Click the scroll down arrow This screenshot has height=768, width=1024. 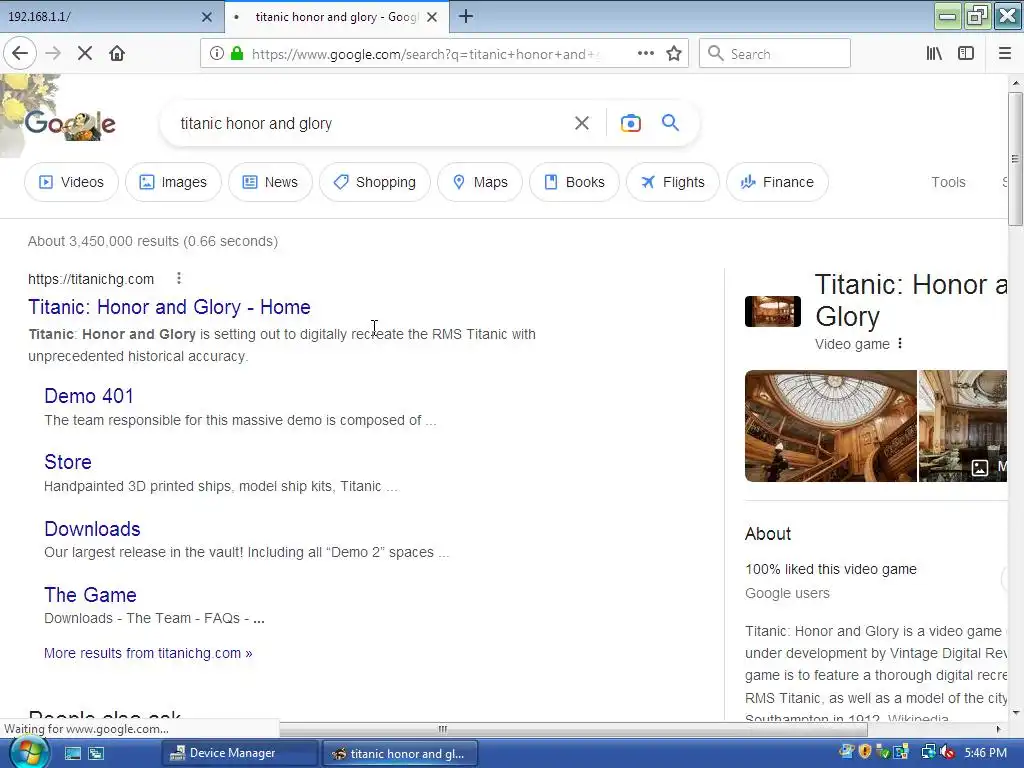pos(1016,712)
